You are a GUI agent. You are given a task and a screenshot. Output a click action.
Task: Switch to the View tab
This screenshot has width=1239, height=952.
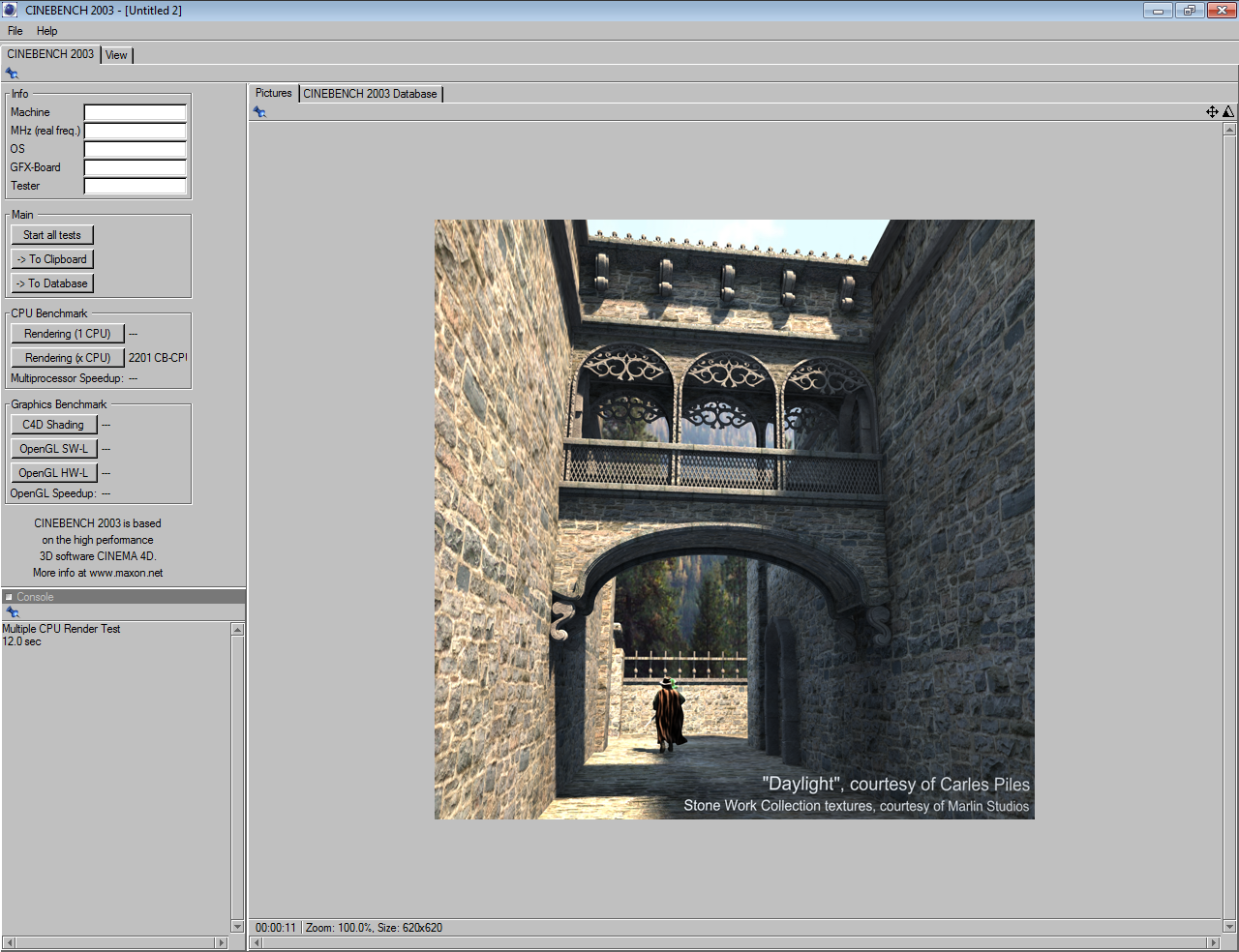point(116,55)
